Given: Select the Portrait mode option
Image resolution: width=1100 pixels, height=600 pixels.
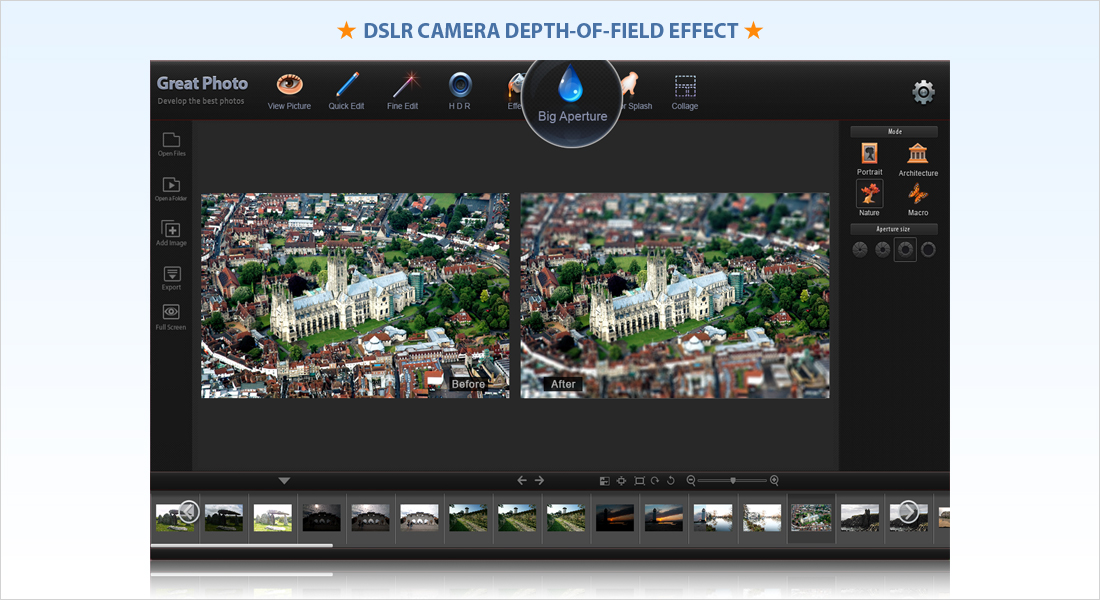Looking at the screenshot, I should pos(870,155).
